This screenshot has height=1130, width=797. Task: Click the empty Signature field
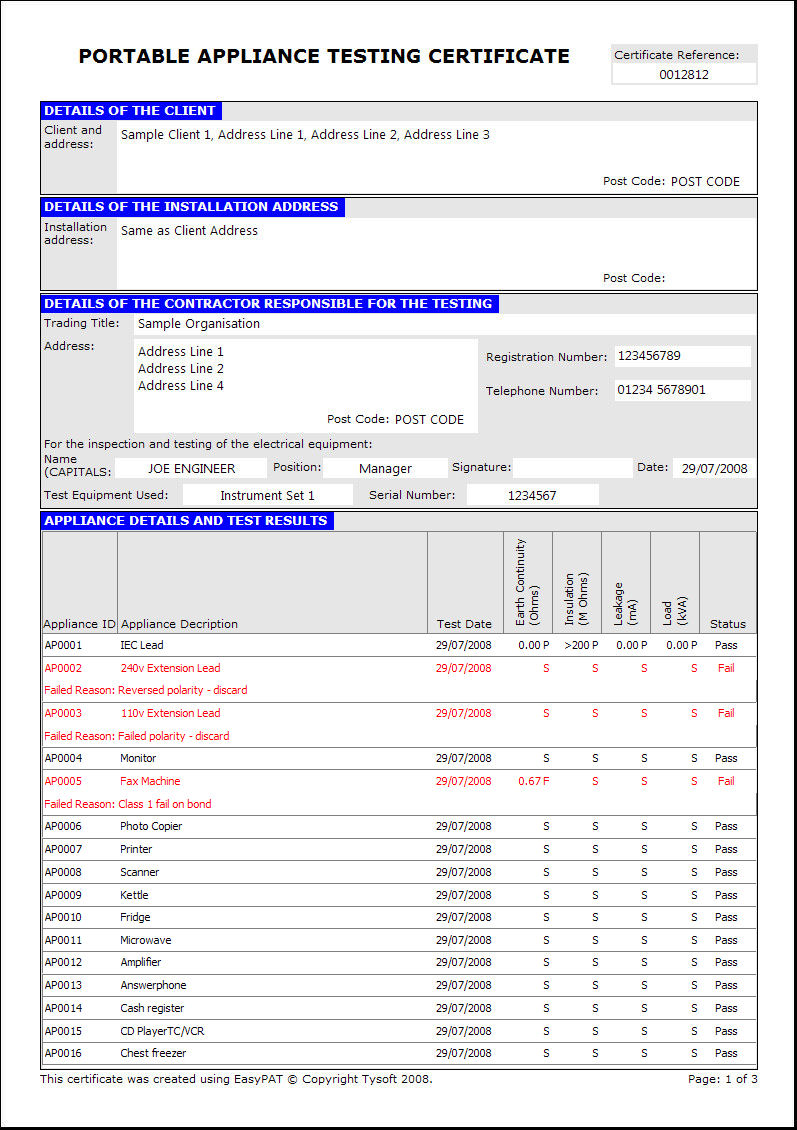pos(572,468)
